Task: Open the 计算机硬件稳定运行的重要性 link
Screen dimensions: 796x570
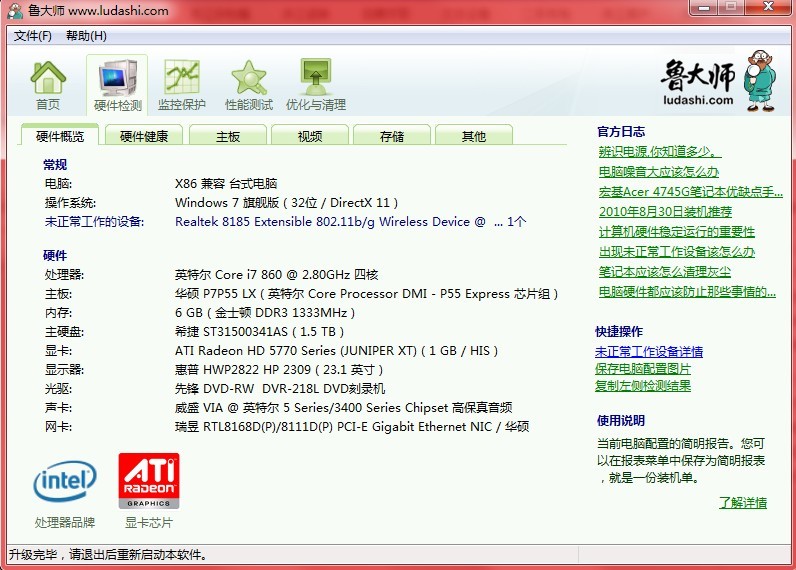Action: click(x=677, y=232)
